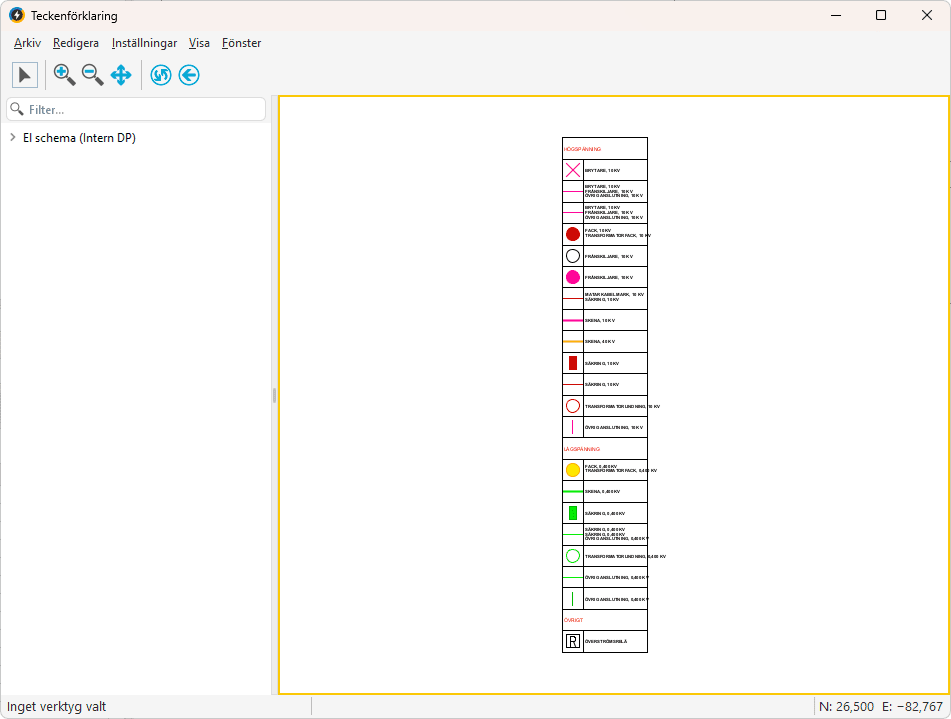Activate the pan move tool
951x719 pixels.
(121, 75)
